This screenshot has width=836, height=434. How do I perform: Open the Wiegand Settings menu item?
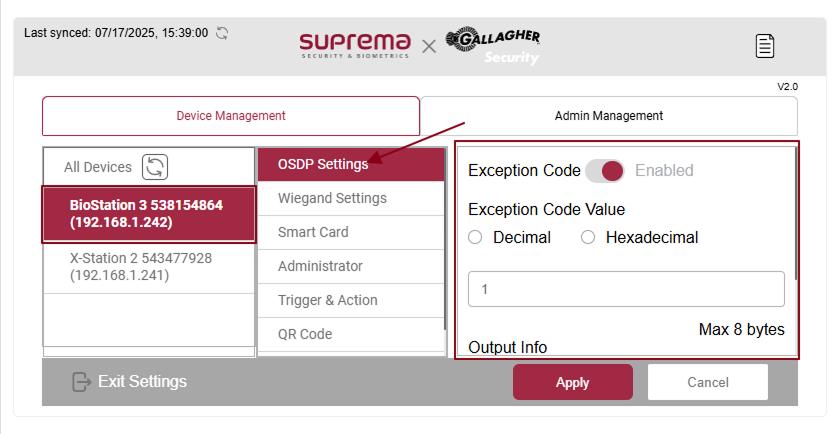pyautogui.click(x=332, y=198)
